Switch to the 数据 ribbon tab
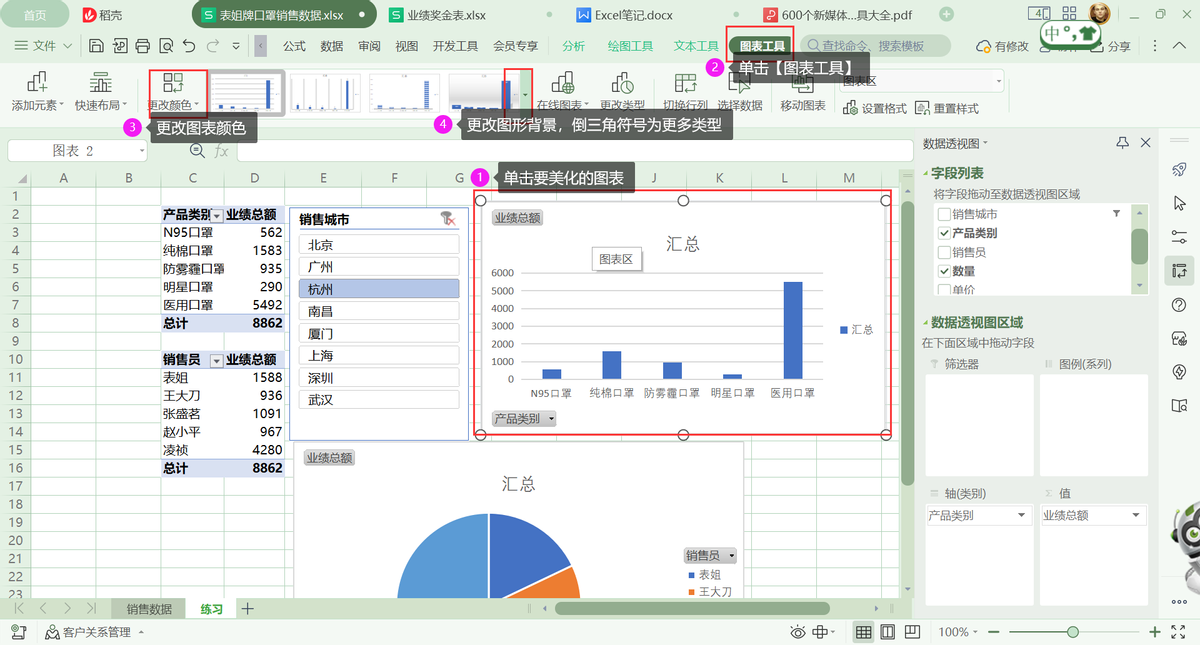Viewport: 1200px width, 645px height. [332, 46]
